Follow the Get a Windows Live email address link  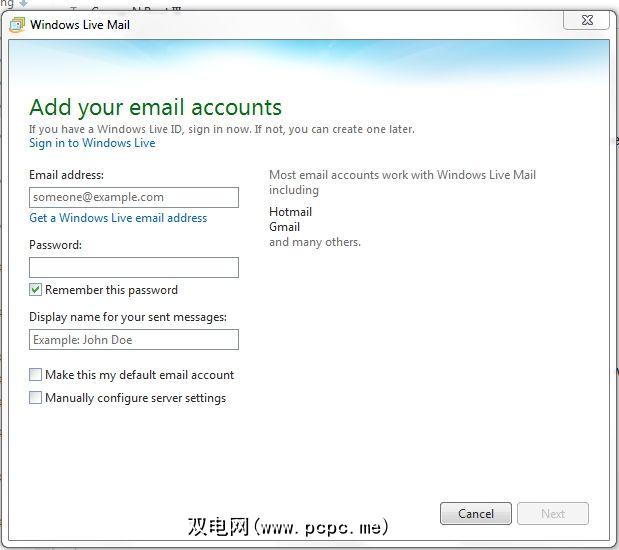(x=118, y=218)
